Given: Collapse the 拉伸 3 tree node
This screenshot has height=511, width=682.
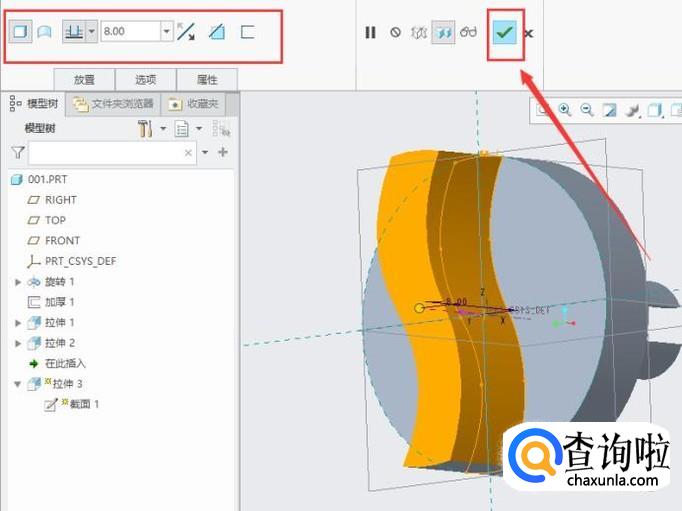Looking at the screenshot, I should click(18, 384).
